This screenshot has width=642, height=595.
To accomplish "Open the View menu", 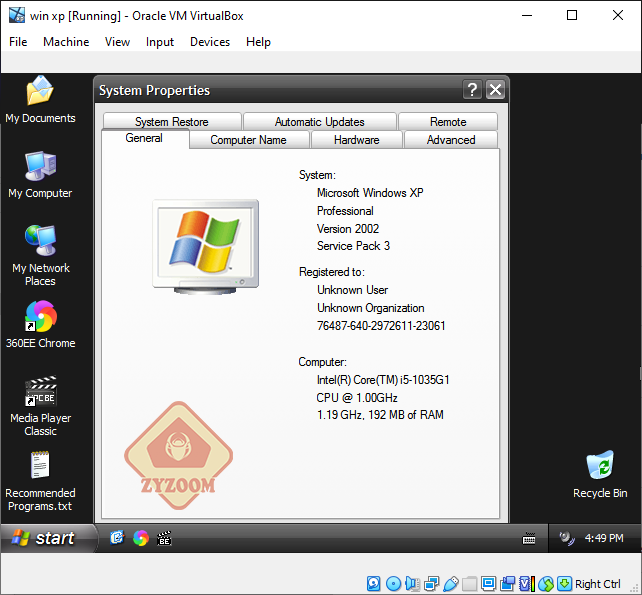I will (117, 42).
